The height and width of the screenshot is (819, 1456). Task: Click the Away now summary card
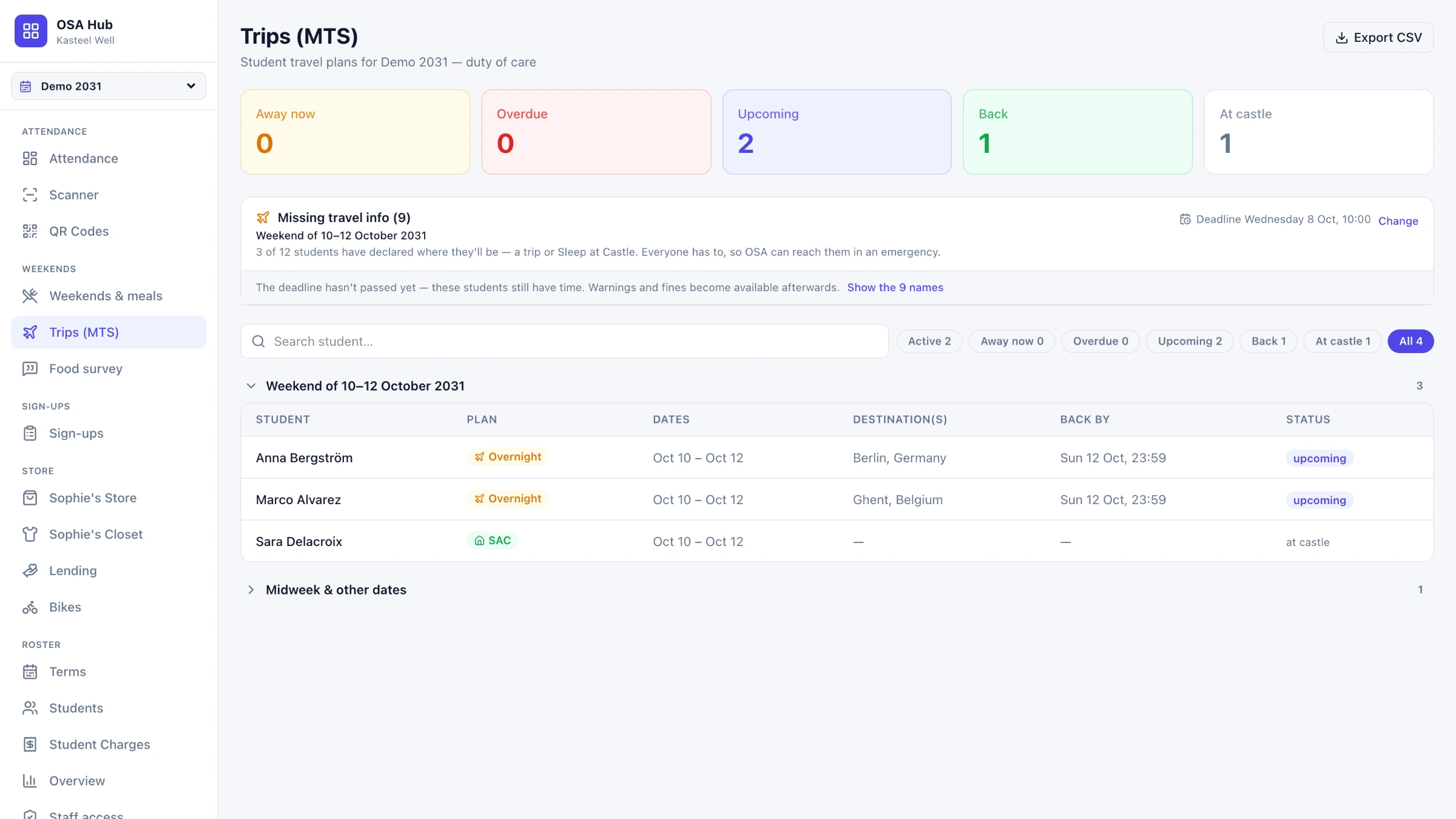tap(355, 132)
